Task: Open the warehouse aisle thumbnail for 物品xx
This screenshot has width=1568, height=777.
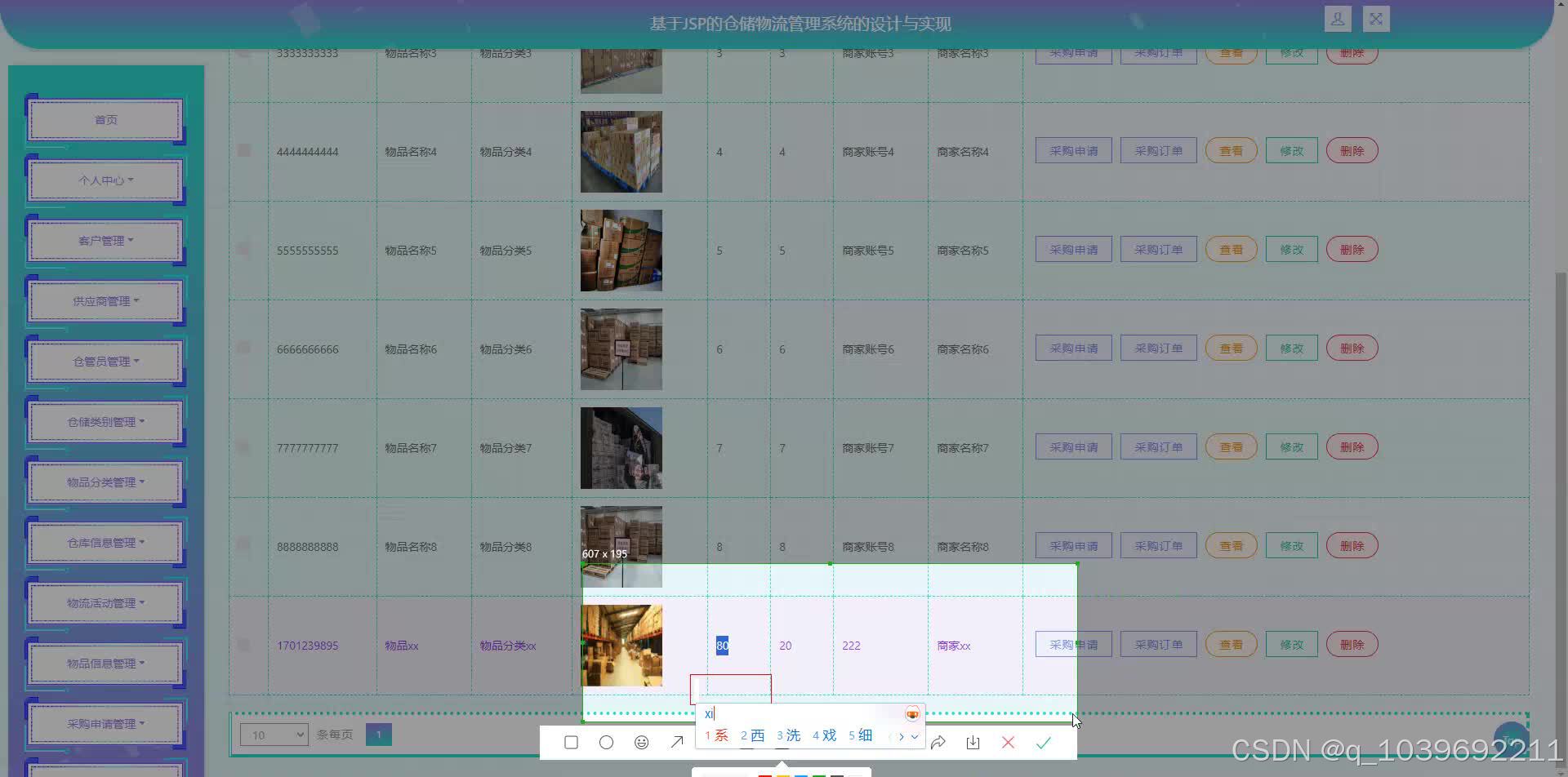Action: 621,646
